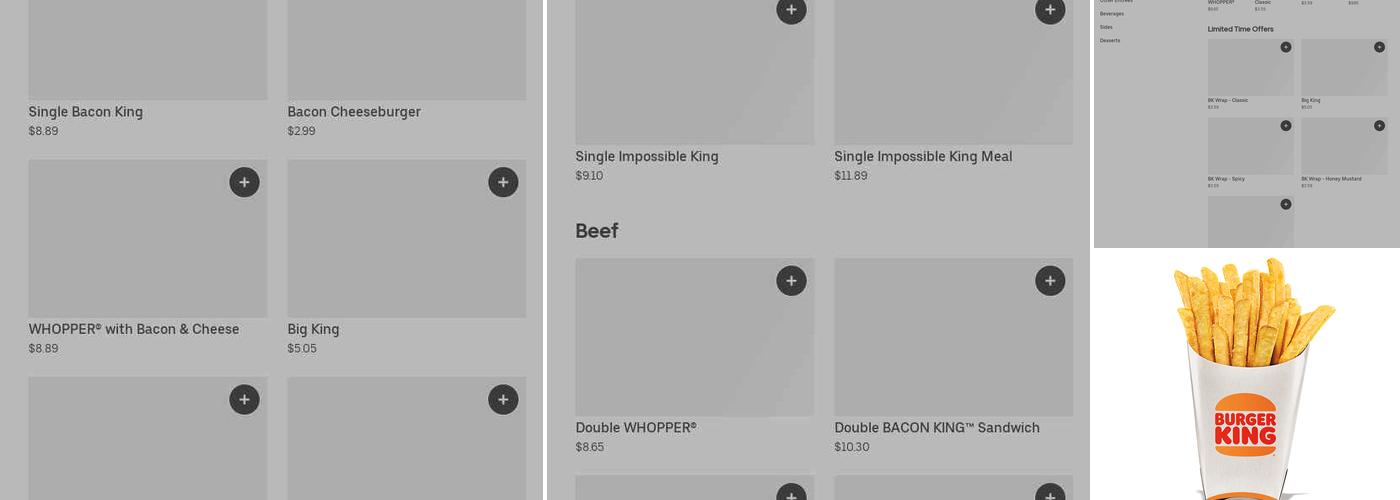Click the Bacon Cheeseburger item title
Viewport: 1400px width, 500px height.
coord(354,112)
